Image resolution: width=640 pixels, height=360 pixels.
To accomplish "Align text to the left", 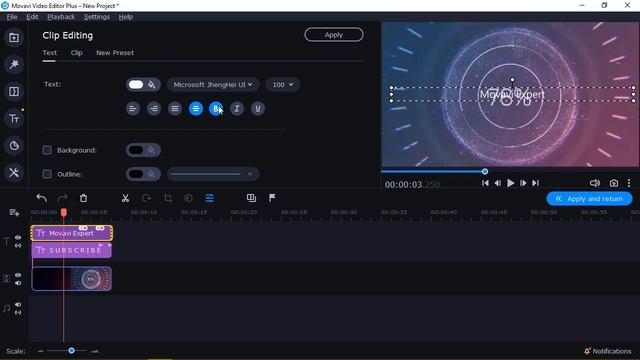I will (x=133, y=109).
